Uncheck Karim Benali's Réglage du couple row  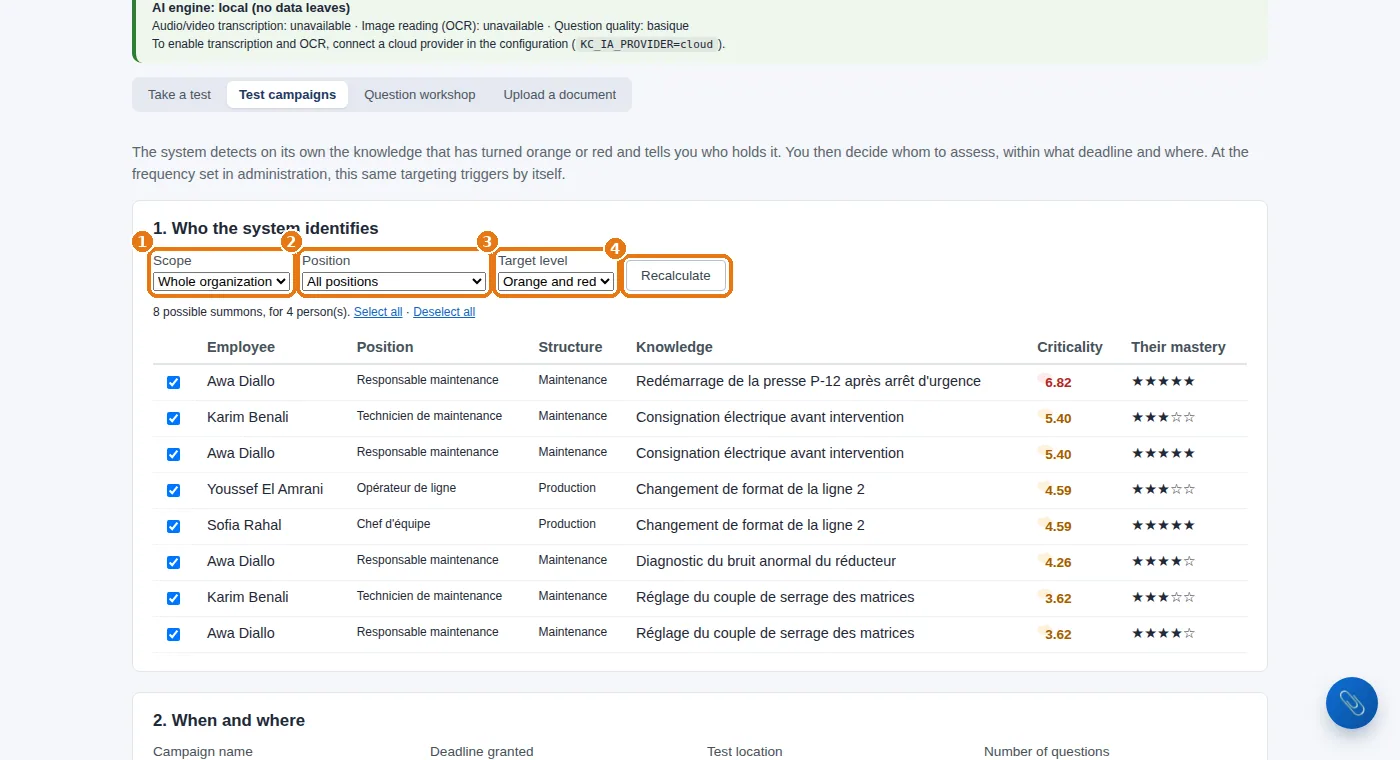click(173, 598)
